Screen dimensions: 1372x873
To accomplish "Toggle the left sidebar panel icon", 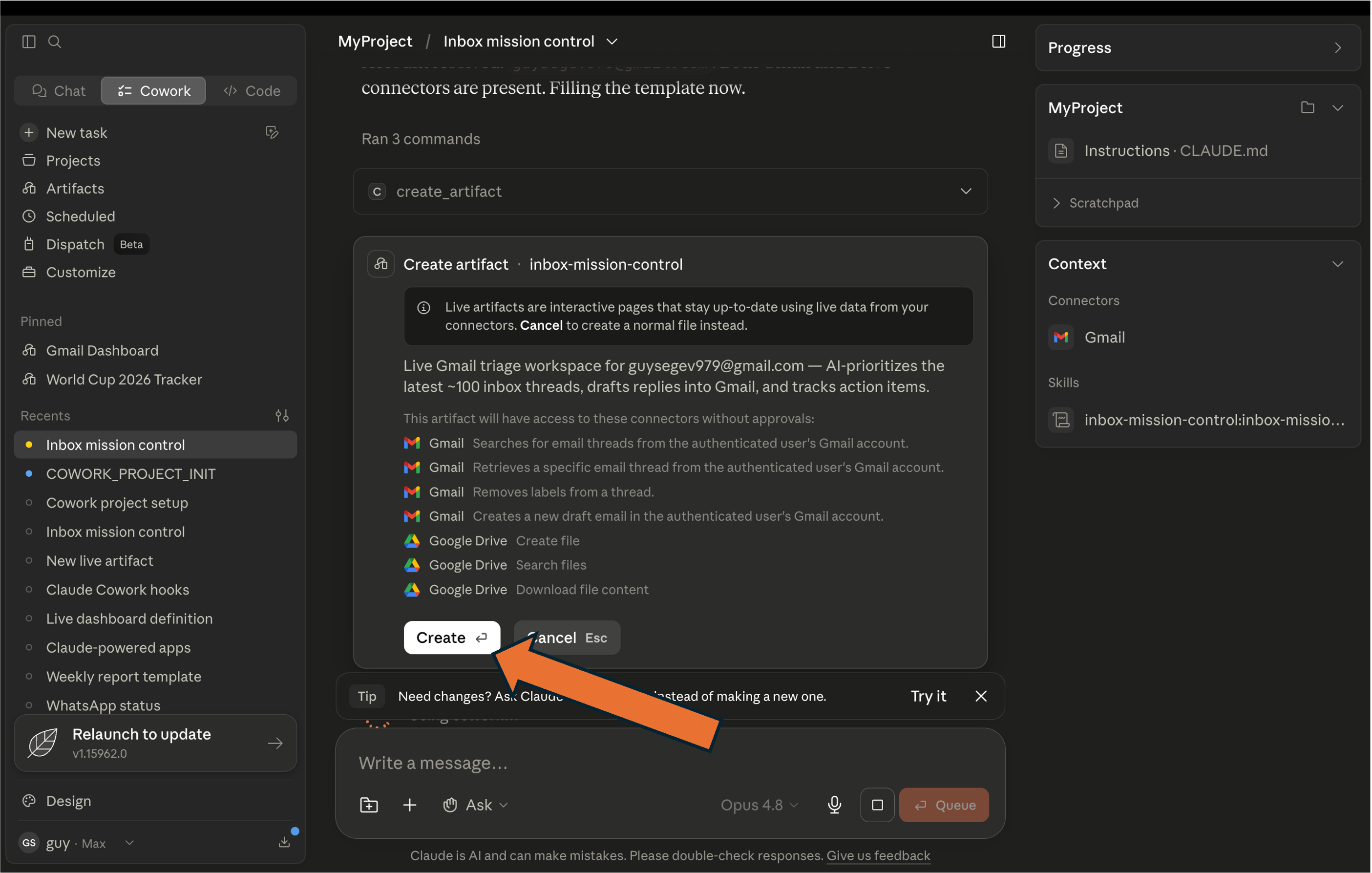I will tap(28, 42).
